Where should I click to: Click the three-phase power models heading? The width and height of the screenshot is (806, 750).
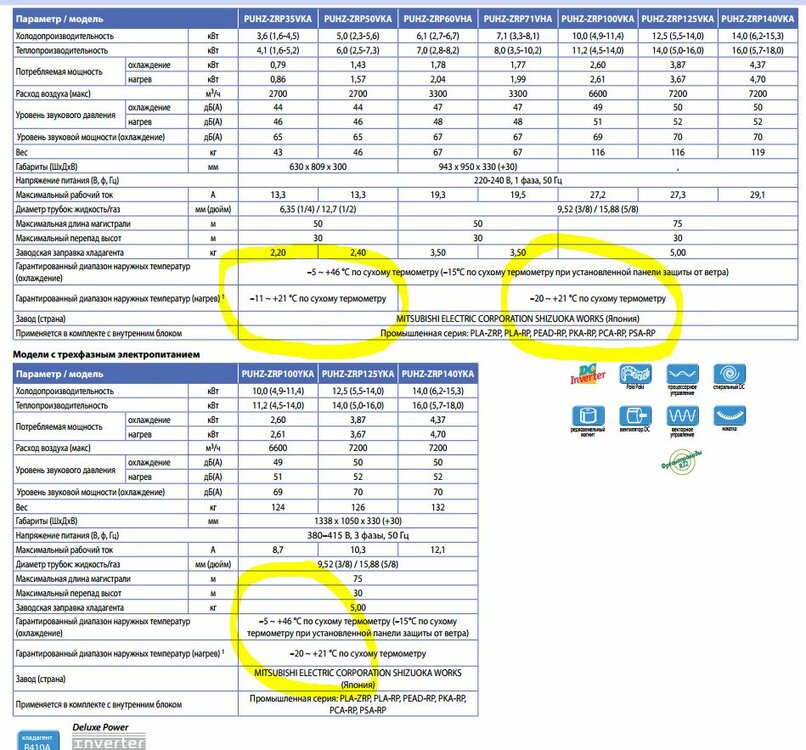pos(106,354)
